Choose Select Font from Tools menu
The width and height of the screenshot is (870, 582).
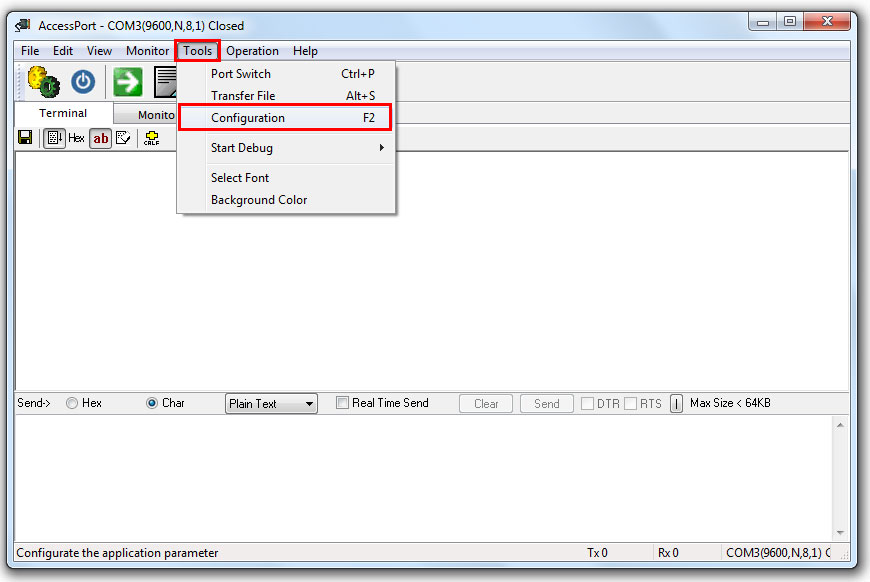[x=286, y=178]
